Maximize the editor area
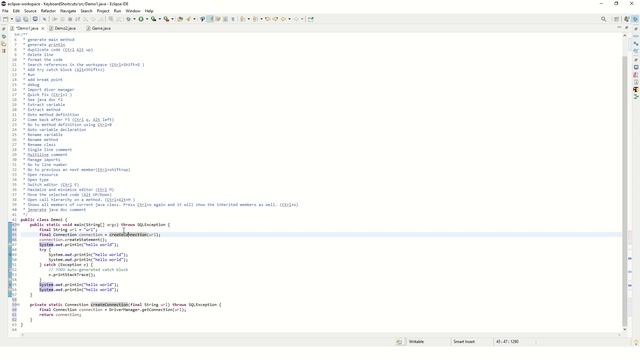 coord(627,27)
